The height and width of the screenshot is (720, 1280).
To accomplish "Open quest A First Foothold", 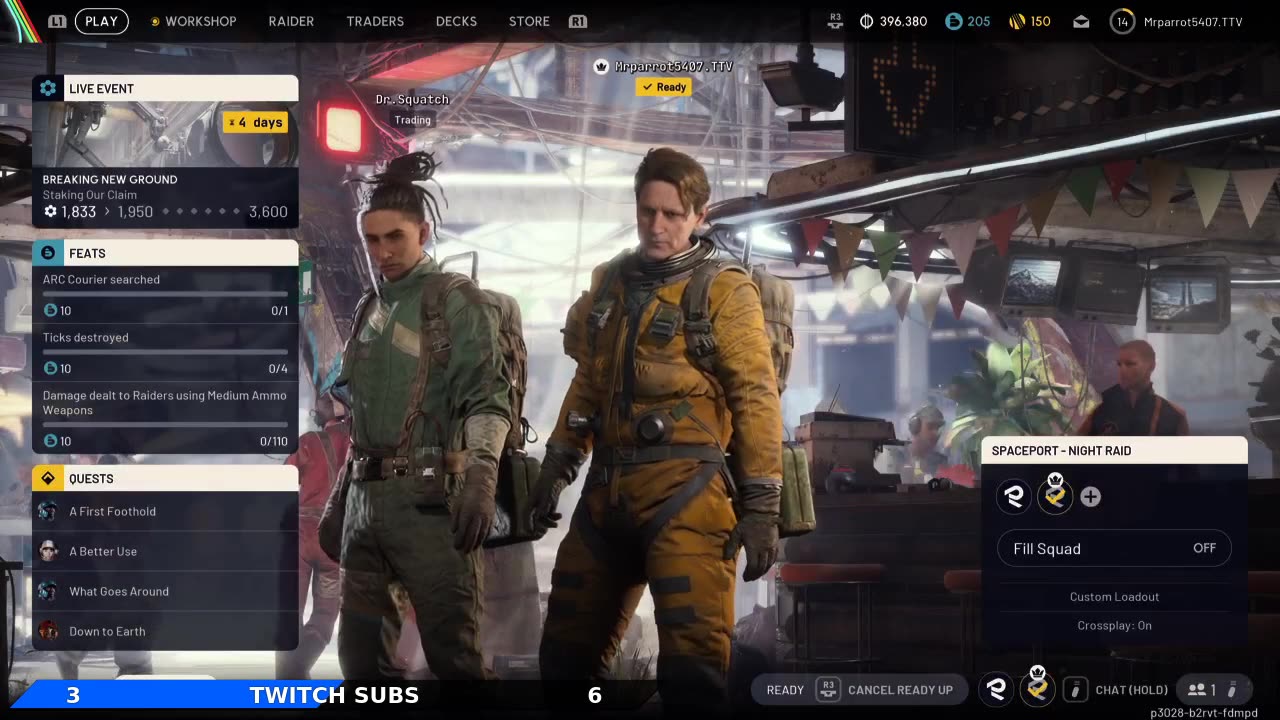I will coord(165,511).
